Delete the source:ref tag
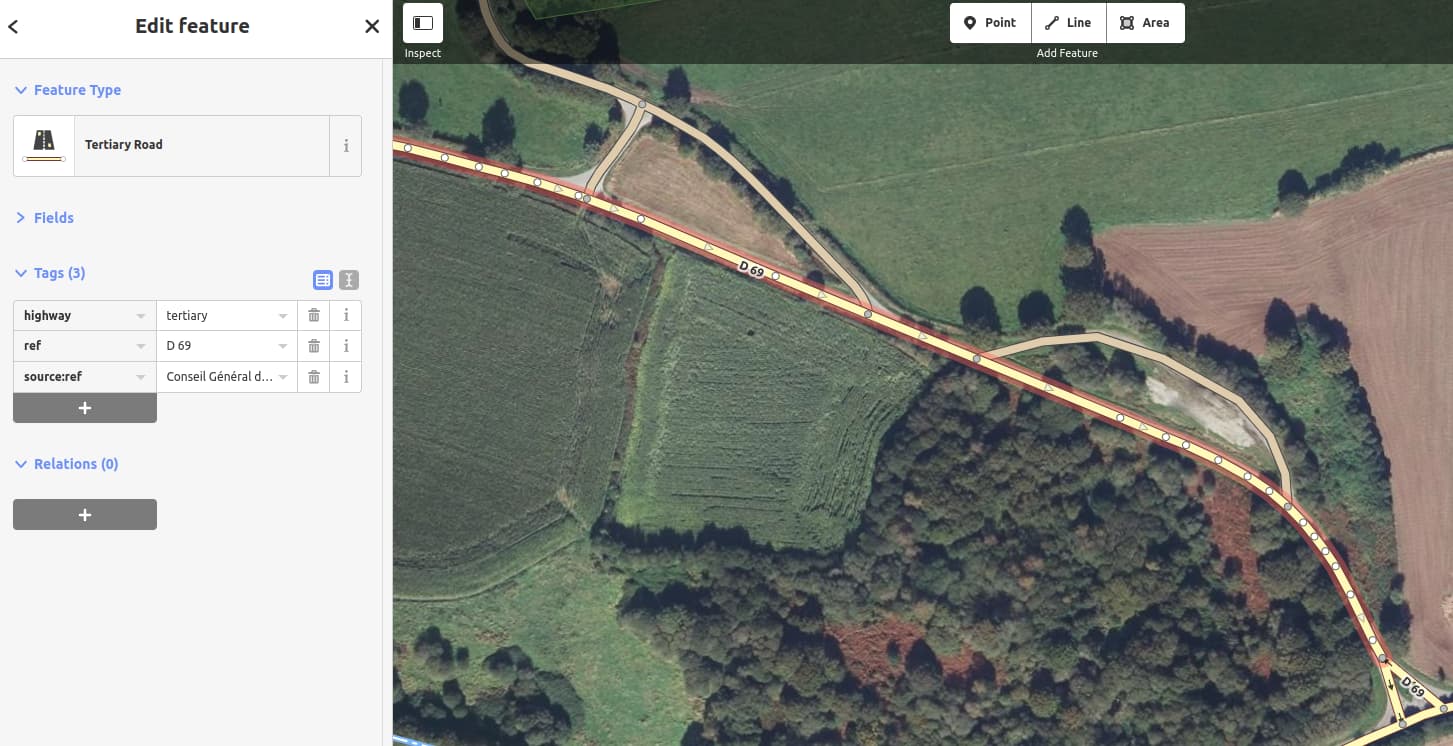The height and width of the screenshot is (746, 1453). coord(314,377)
